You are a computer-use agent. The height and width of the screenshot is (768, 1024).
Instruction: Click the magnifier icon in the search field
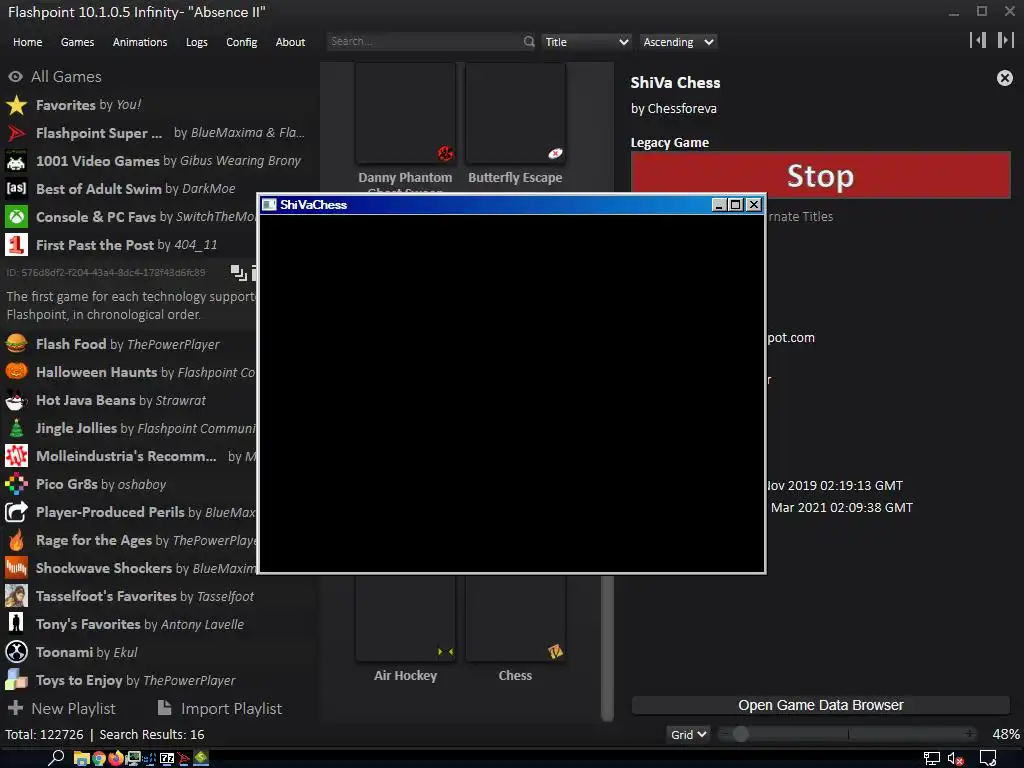tap(529, 42)
